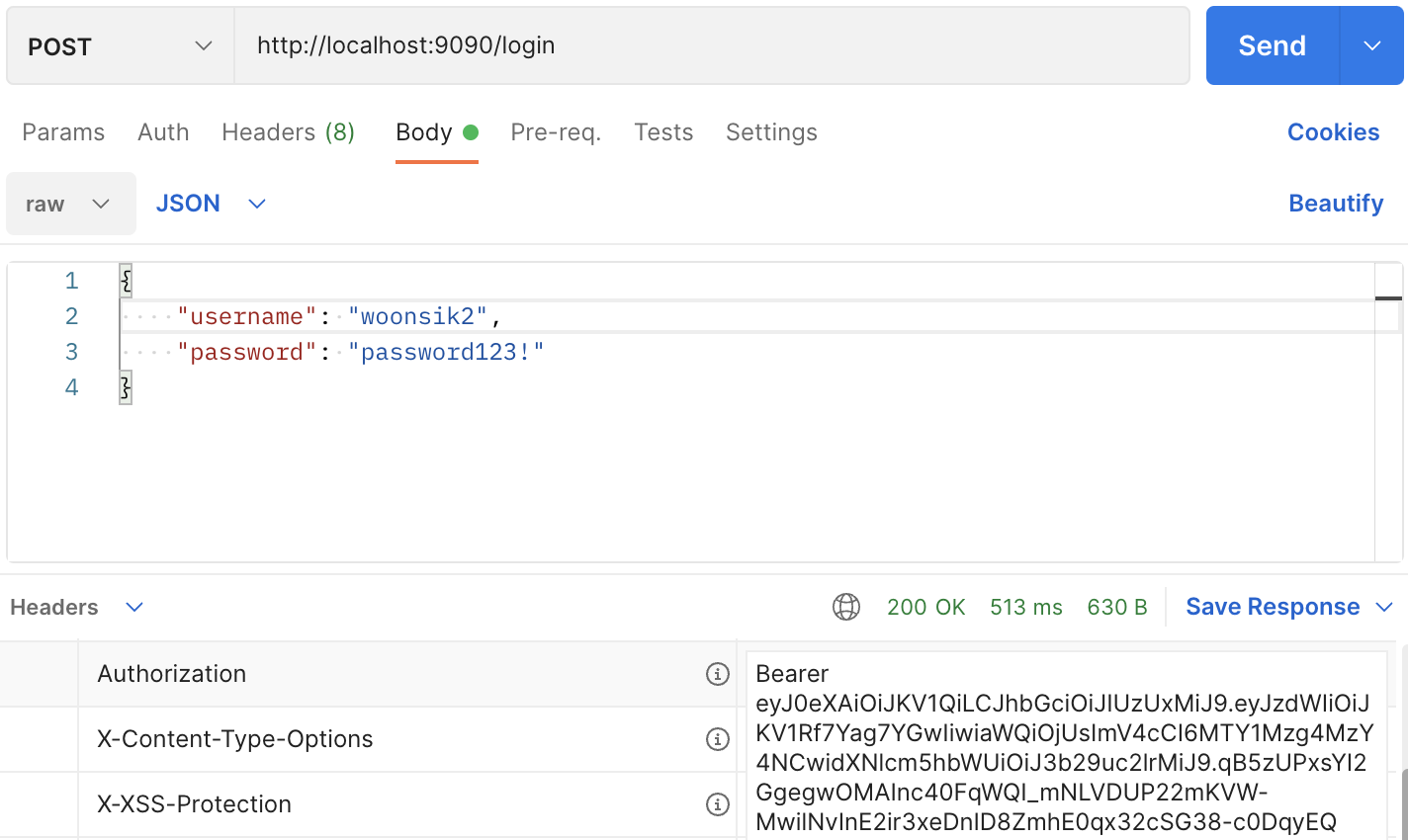Switch to the Params tab
This screenshot has height=840, width=1408.
pyautogui.click(x=63, y=132)
